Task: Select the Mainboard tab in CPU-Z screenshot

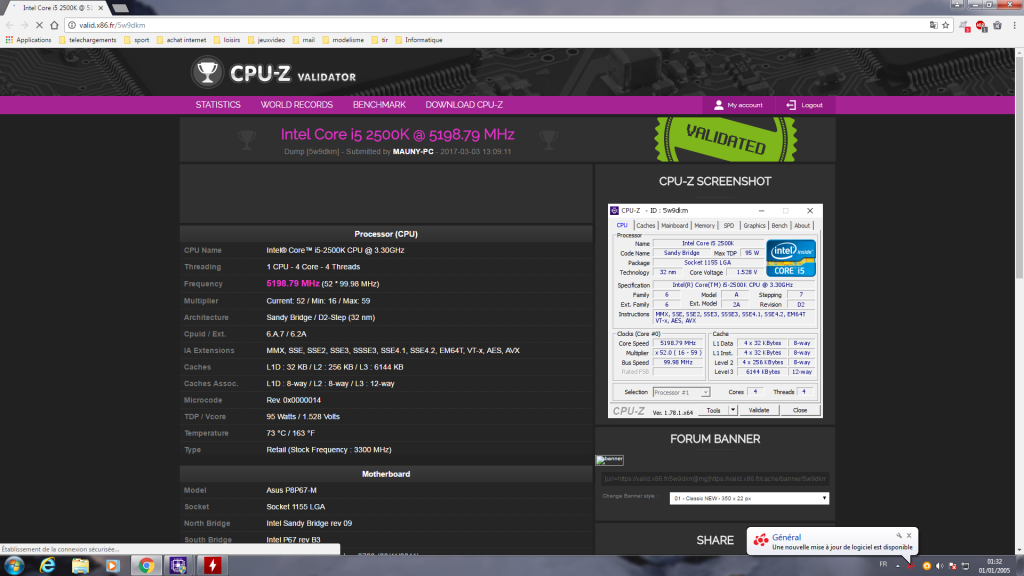Action: pyautogui.click(x=675, y=225)
